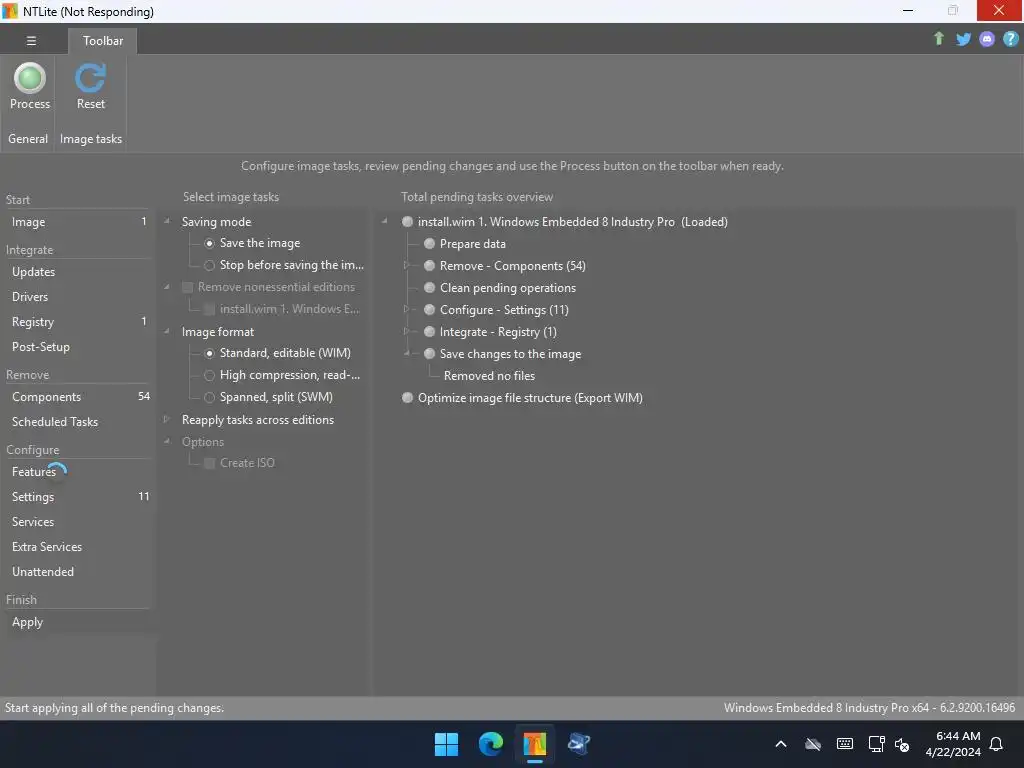Expand Configure - Settings (11) node
The image size is (1024, 768).
click(406, 309)
